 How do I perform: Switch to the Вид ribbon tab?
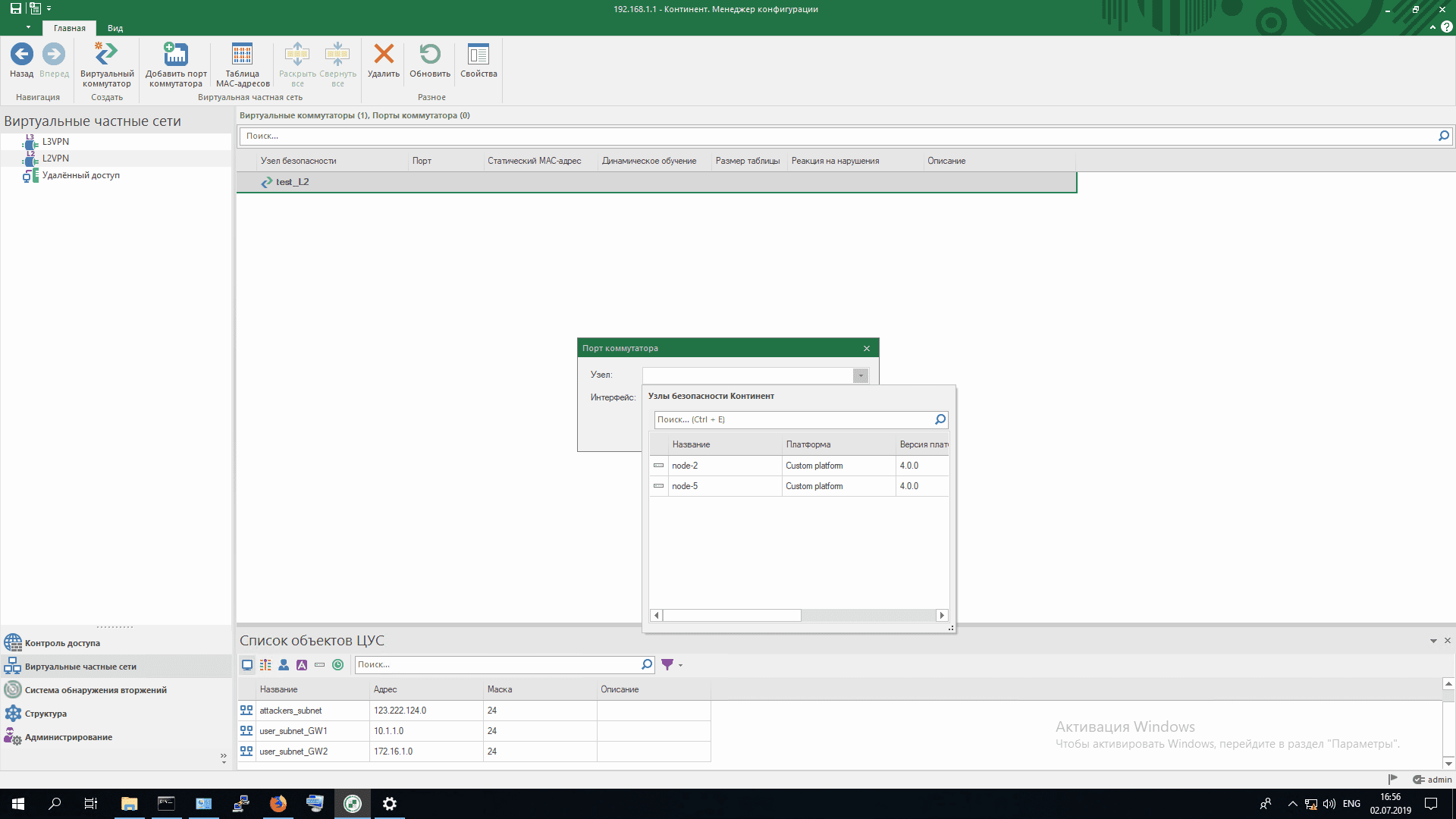coord(115,28)
